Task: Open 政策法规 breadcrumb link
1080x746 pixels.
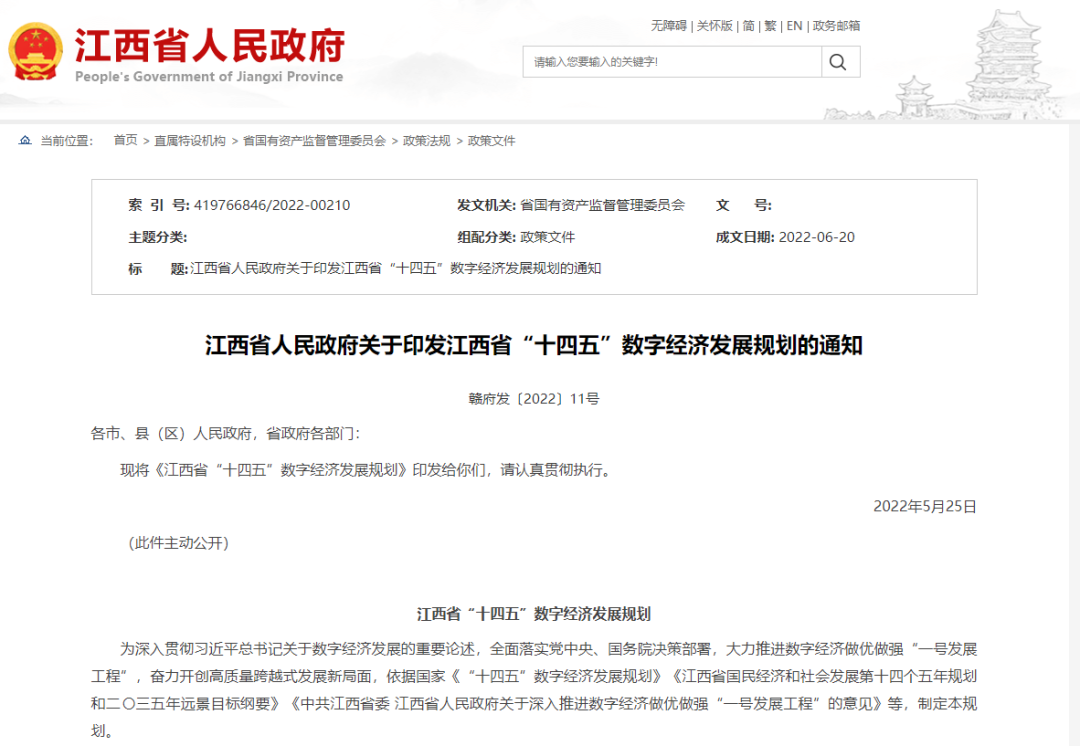Action: (426, 141)
